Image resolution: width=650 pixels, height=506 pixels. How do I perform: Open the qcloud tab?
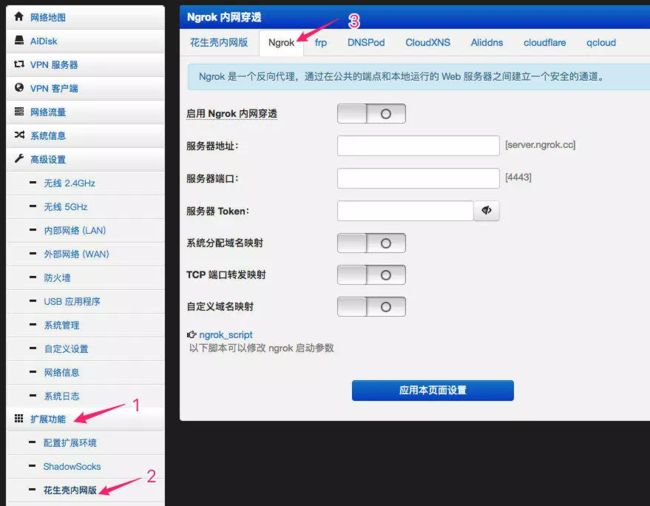601,42
